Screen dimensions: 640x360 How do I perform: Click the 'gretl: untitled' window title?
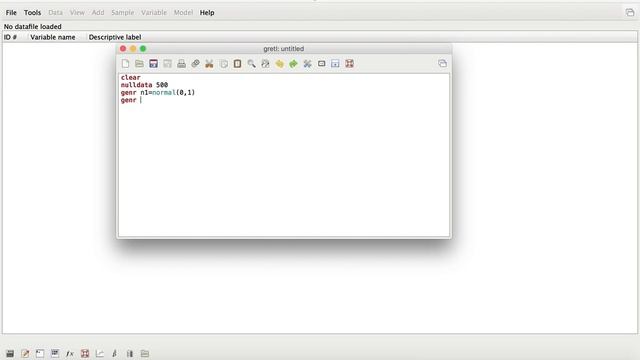click(284, 49)
